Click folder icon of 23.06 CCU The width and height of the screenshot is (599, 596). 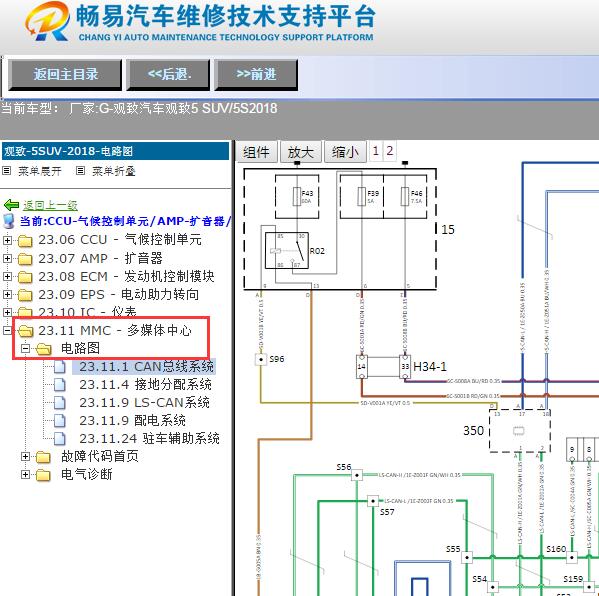(x=25, y=241)
